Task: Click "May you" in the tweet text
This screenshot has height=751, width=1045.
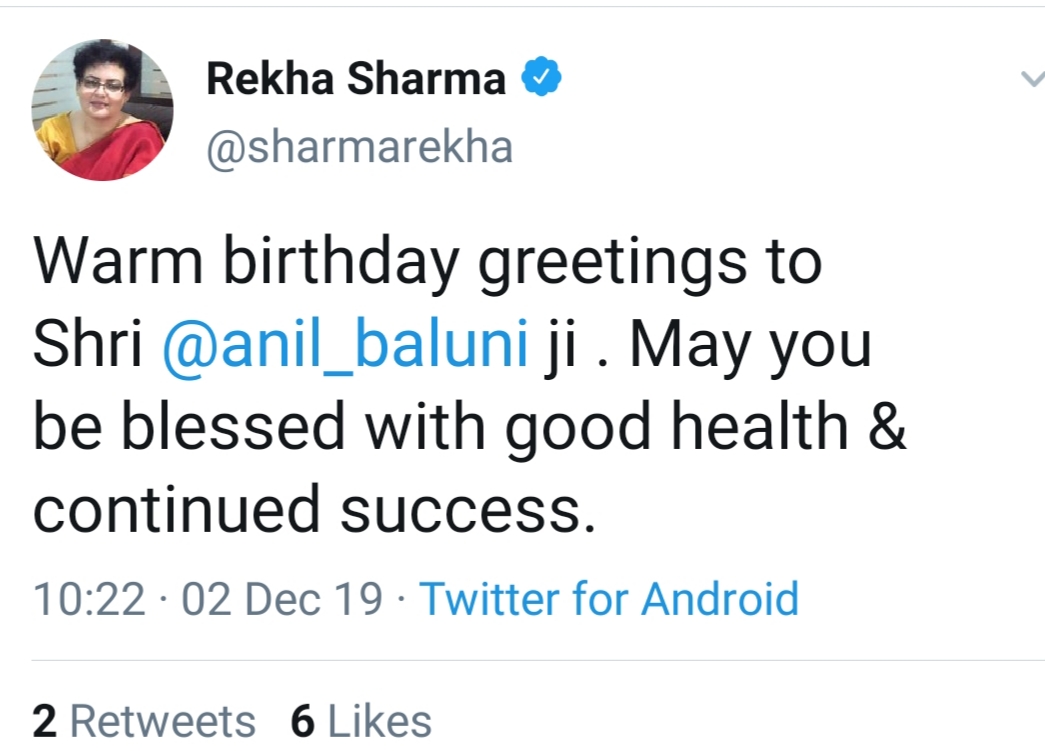Action: (x=750, y=346)
